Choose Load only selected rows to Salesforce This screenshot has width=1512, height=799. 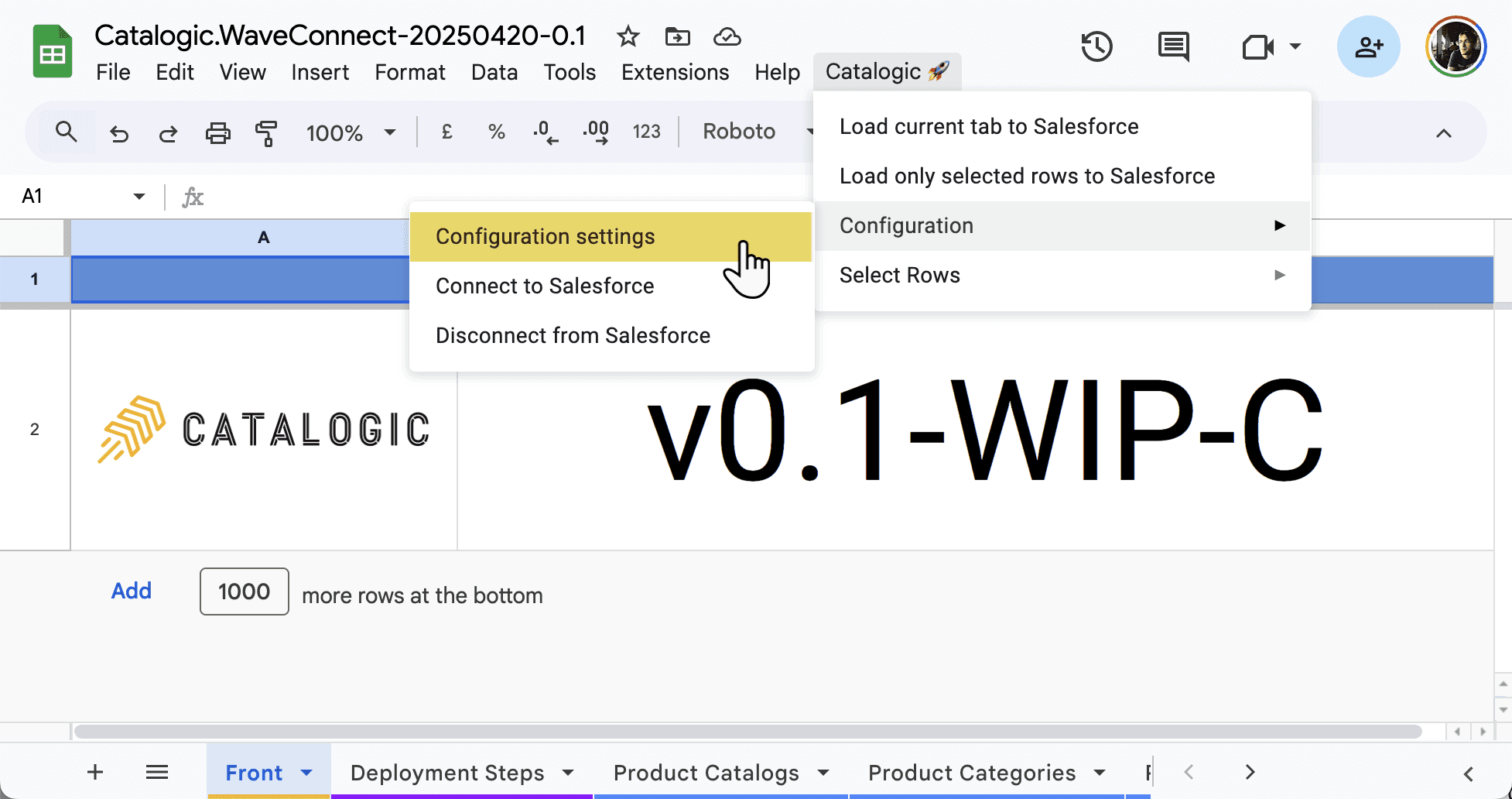1062,176
